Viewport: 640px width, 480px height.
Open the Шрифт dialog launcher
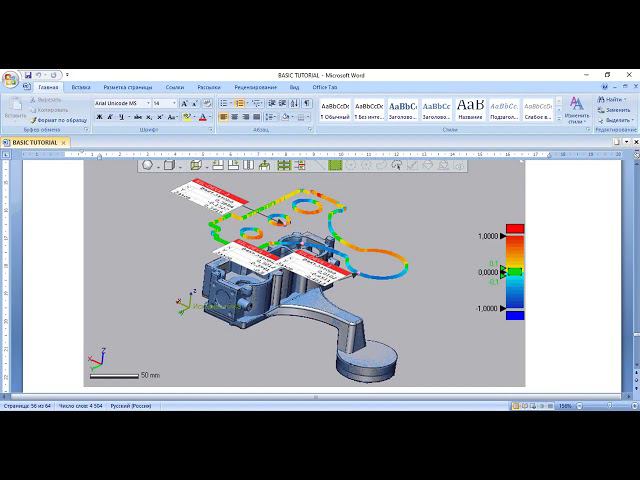pos(211,130)
